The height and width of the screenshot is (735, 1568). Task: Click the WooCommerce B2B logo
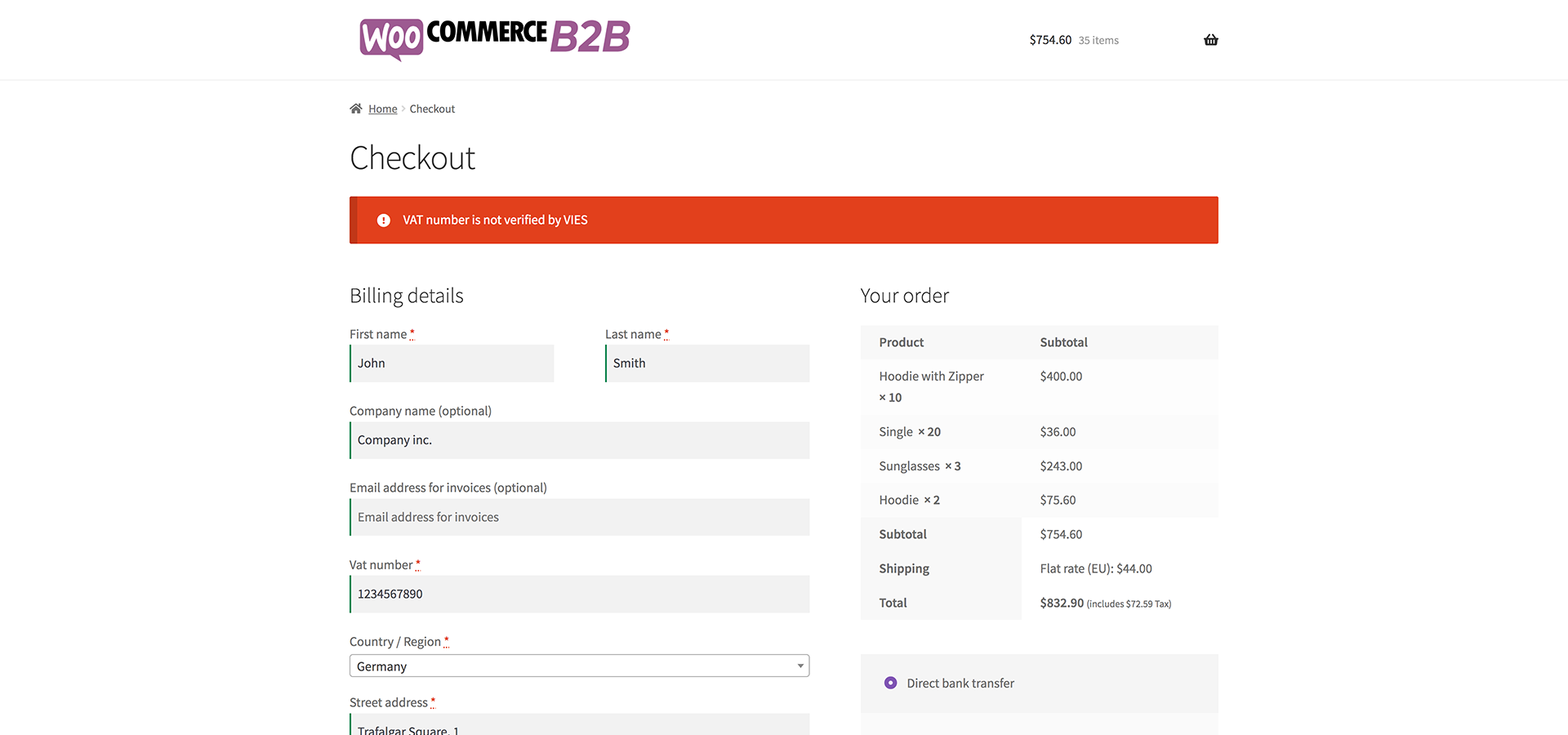495,38
